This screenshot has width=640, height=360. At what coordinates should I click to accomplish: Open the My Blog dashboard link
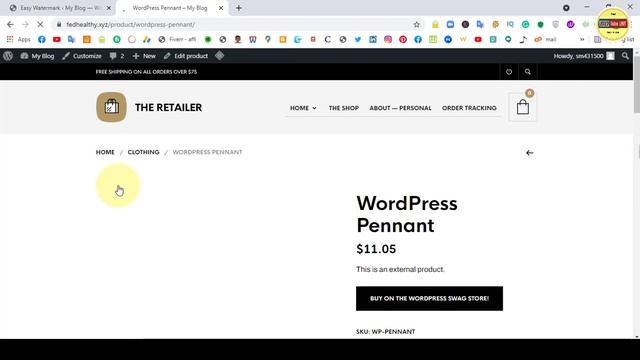click(x=37, y=56)
